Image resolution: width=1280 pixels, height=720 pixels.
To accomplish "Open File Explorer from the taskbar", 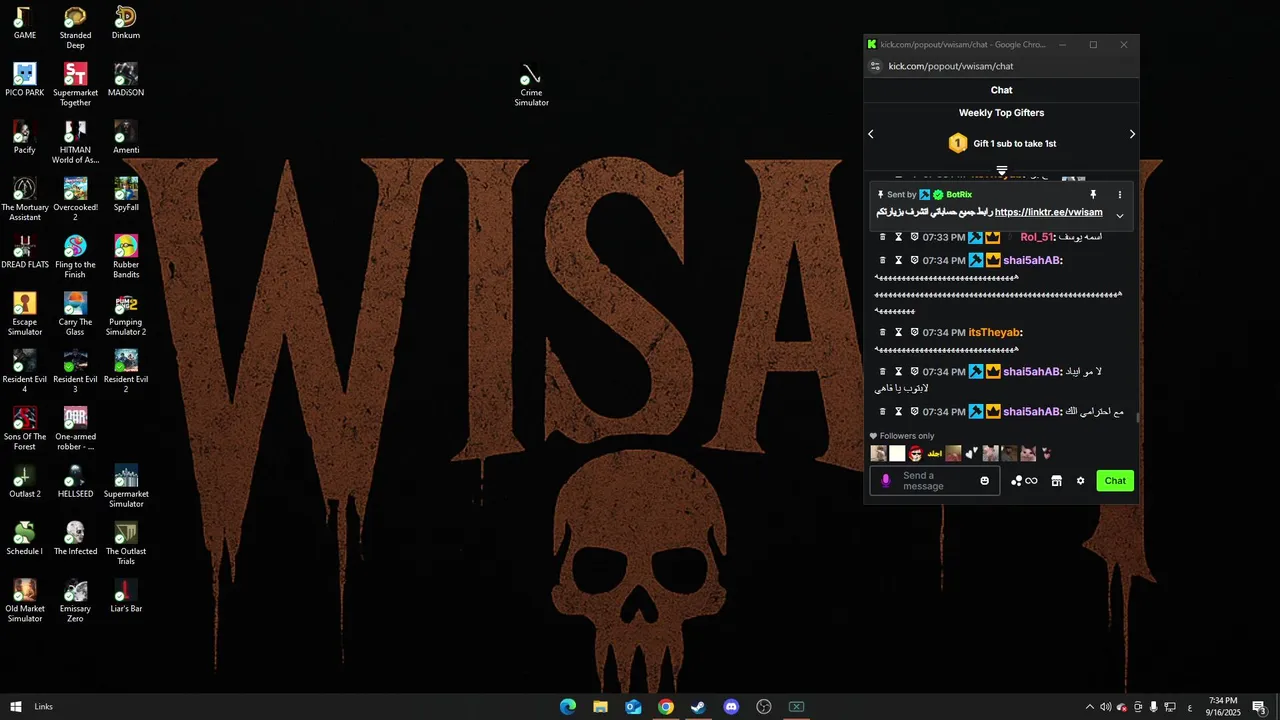I will [x=600, y=707].
